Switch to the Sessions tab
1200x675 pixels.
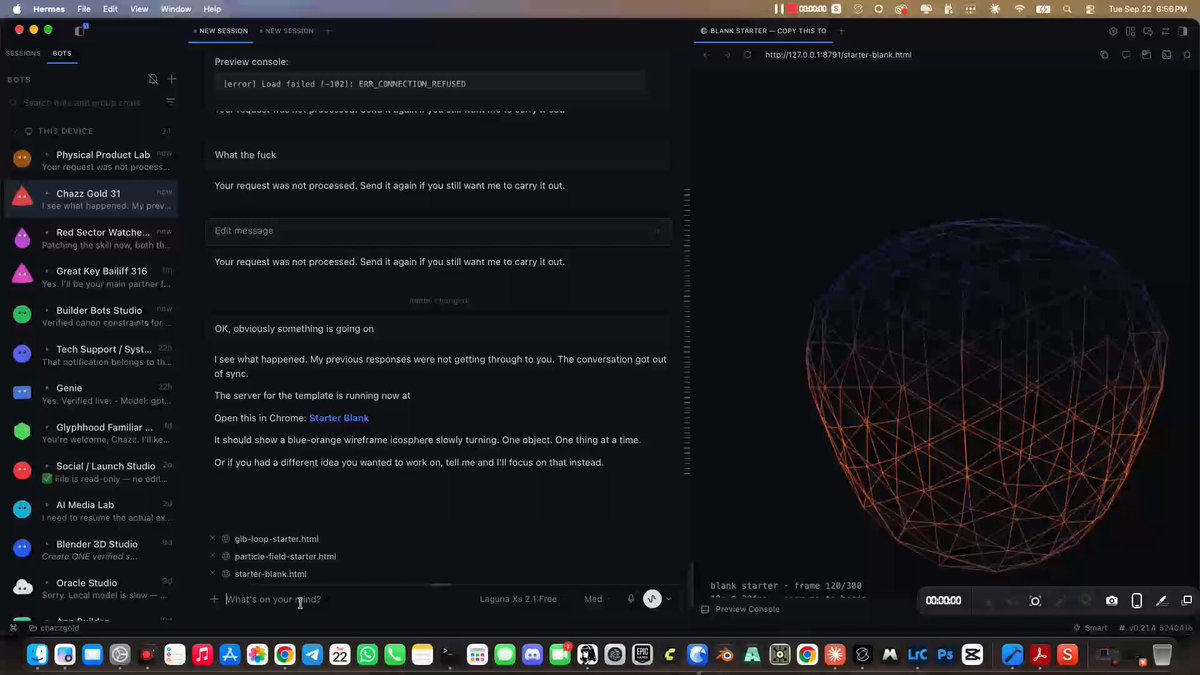coord(23,54)
